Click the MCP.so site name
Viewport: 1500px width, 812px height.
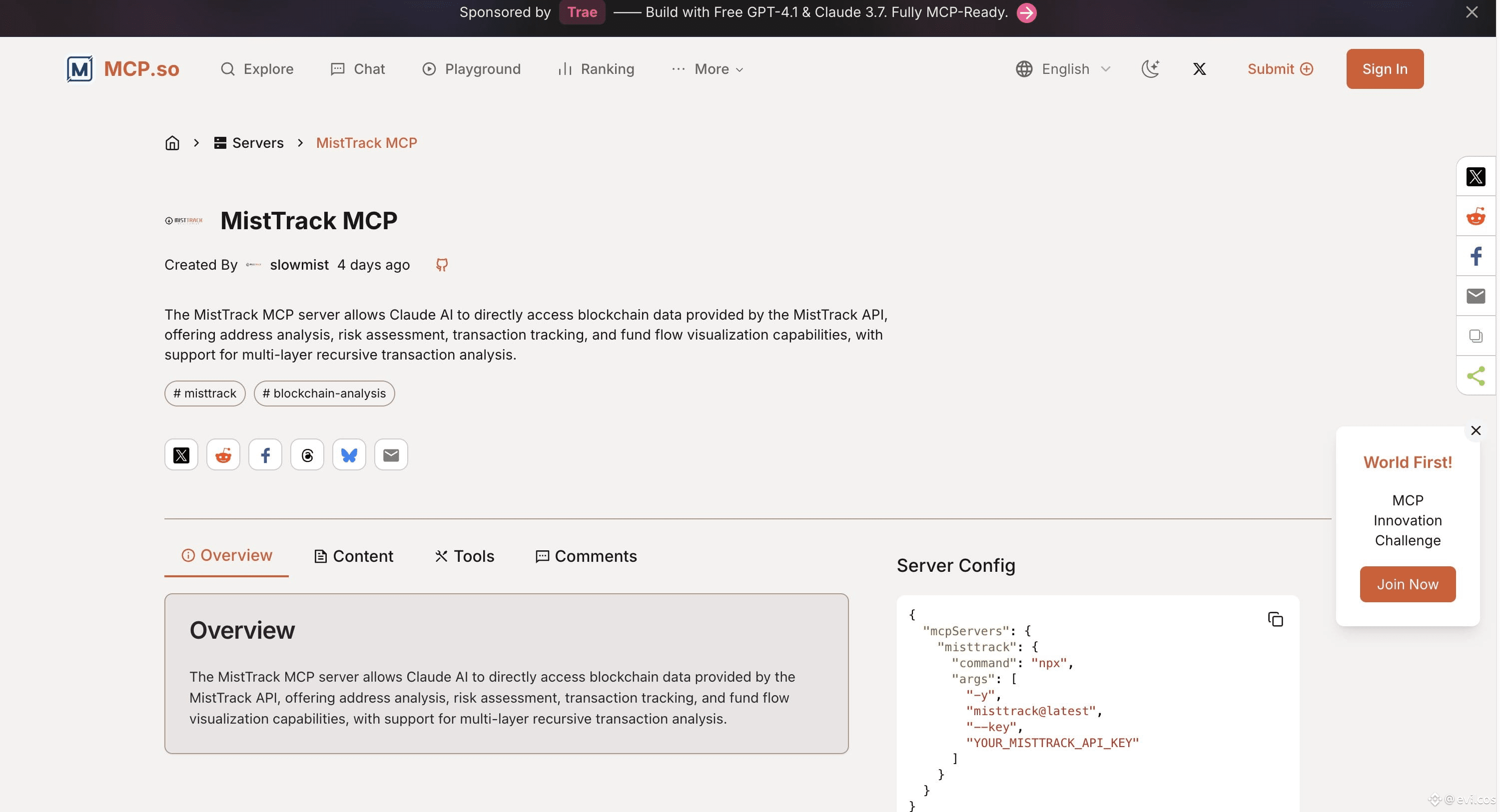141,69
